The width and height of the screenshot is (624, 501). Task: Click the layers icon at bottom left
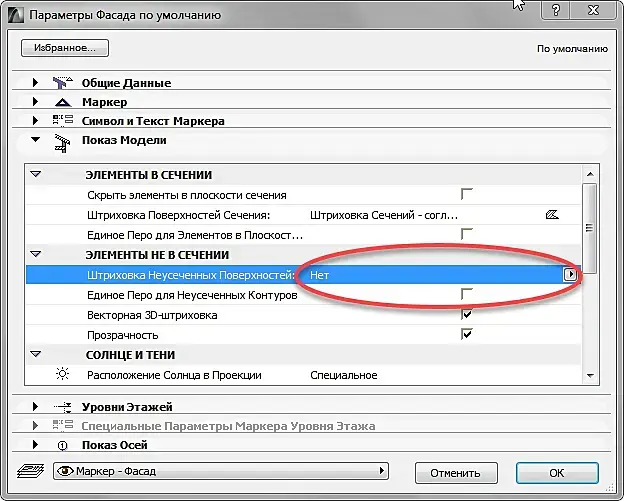point(31,471)
